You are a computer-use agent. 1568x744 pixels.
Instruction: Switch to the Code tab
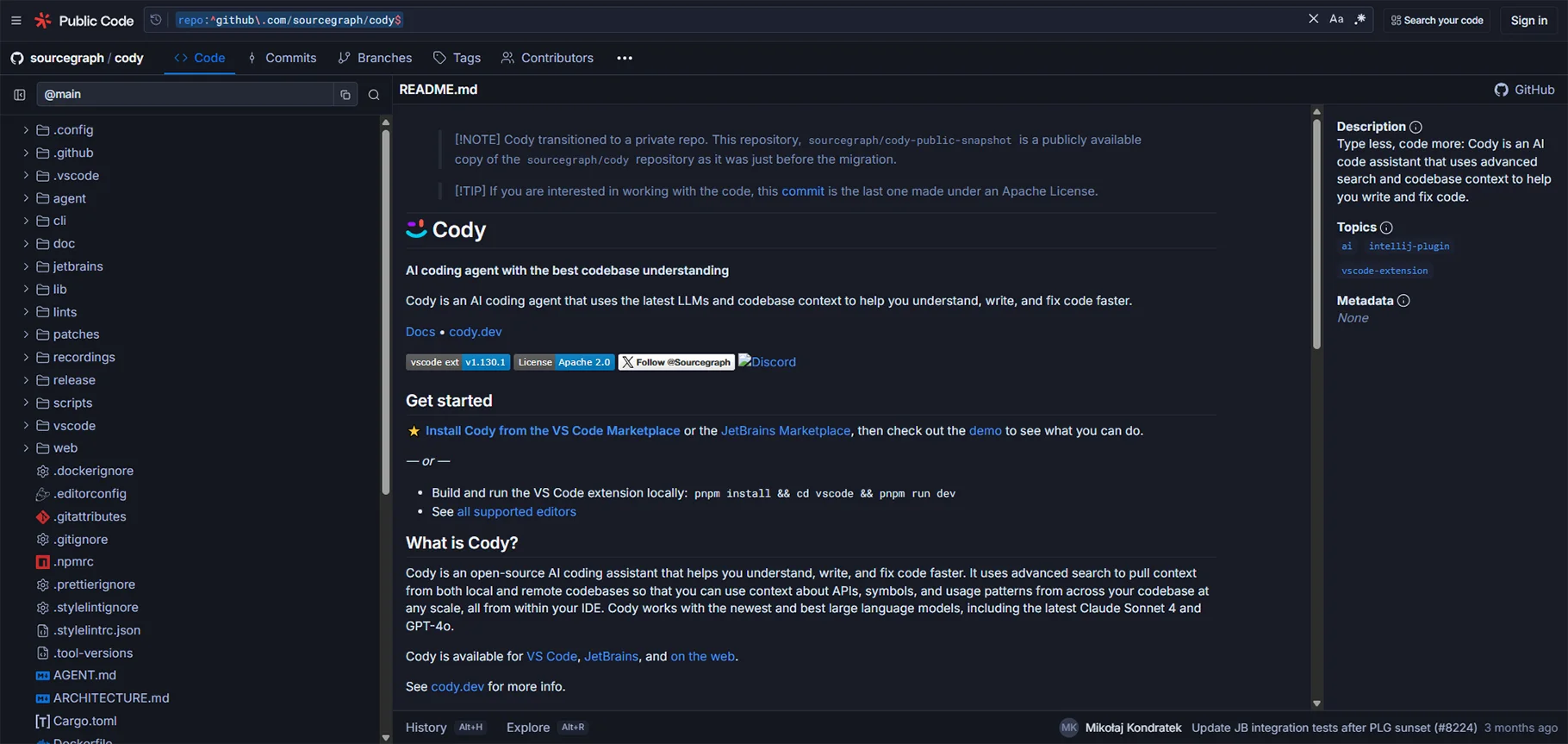200,58
